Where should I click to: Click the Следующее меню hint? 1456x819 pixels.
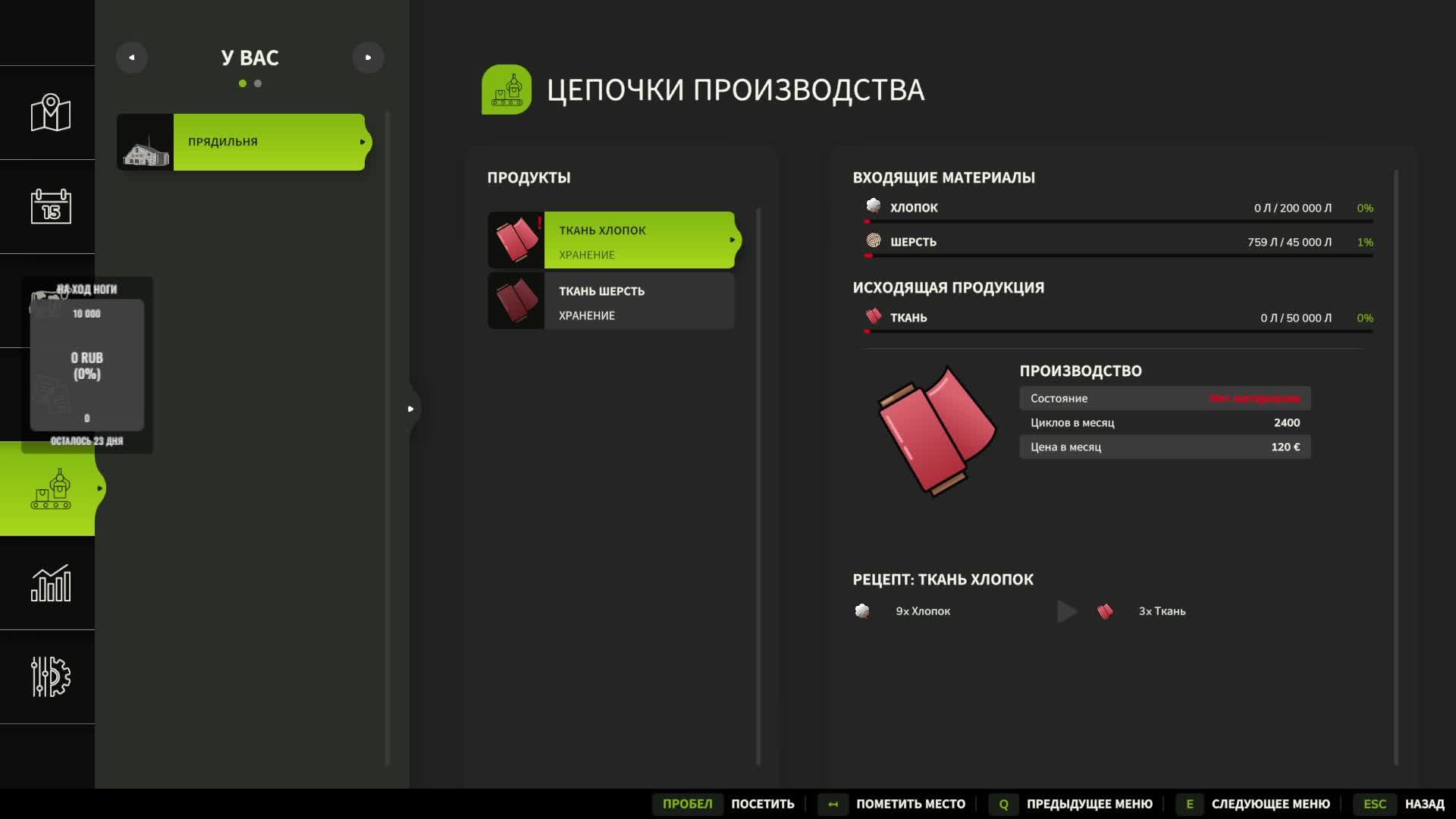[x=1269, y=804]
